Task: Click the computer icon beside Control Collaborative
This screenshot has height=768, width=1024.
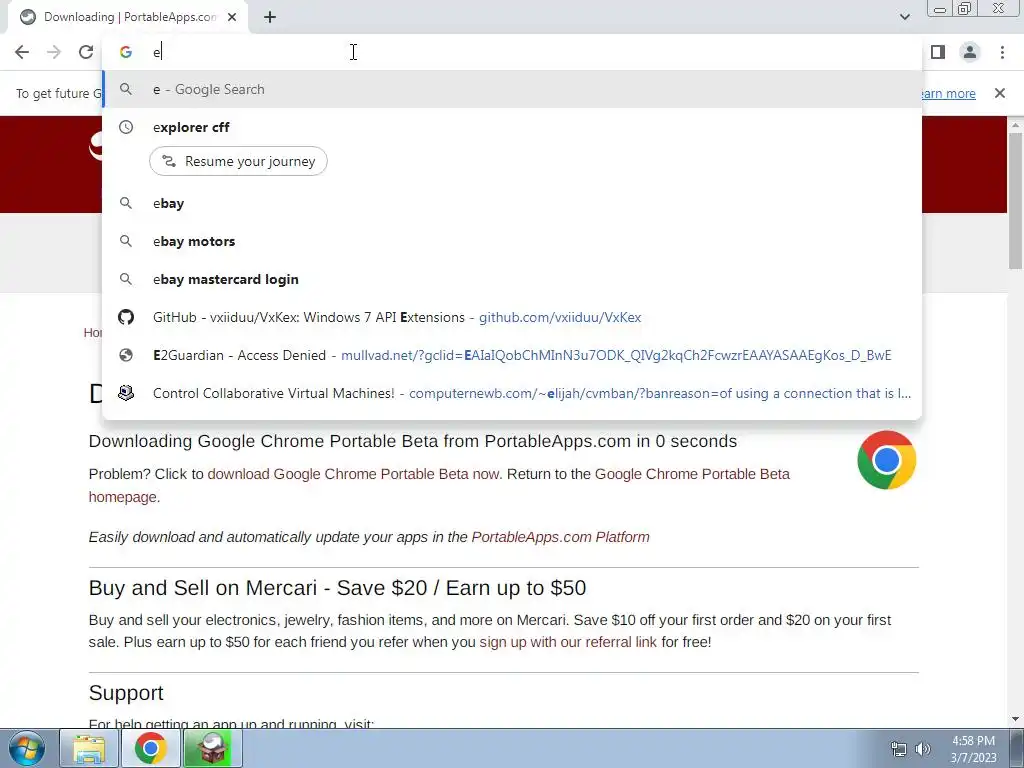Action: [x=126, y=393]
